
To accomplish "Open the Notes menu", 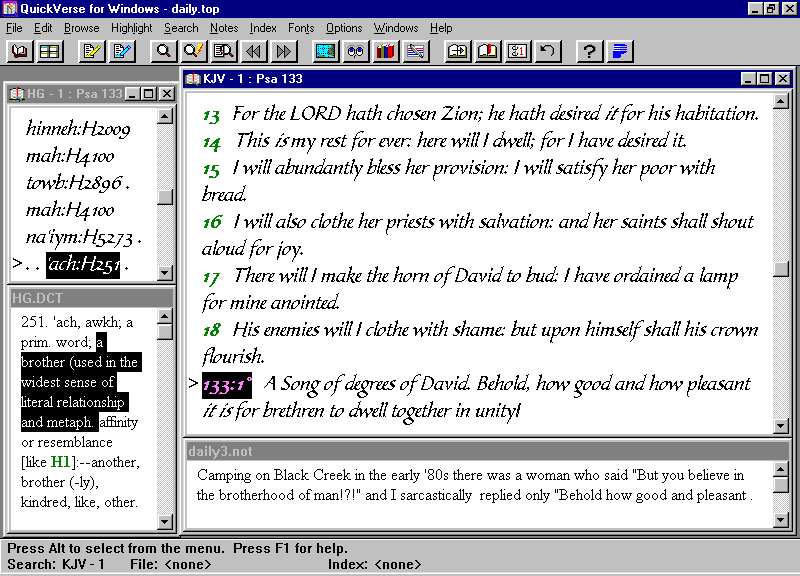I will (224, 28).
